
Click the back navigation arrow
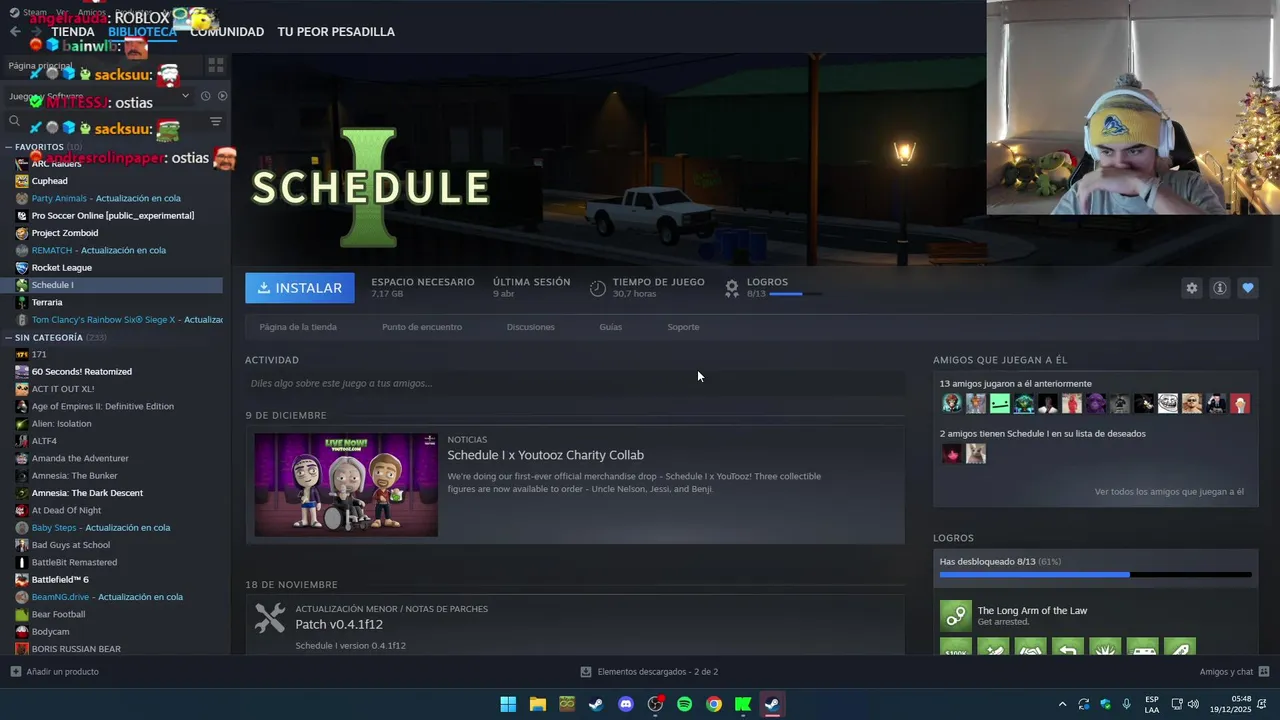(x=15, y=32)
